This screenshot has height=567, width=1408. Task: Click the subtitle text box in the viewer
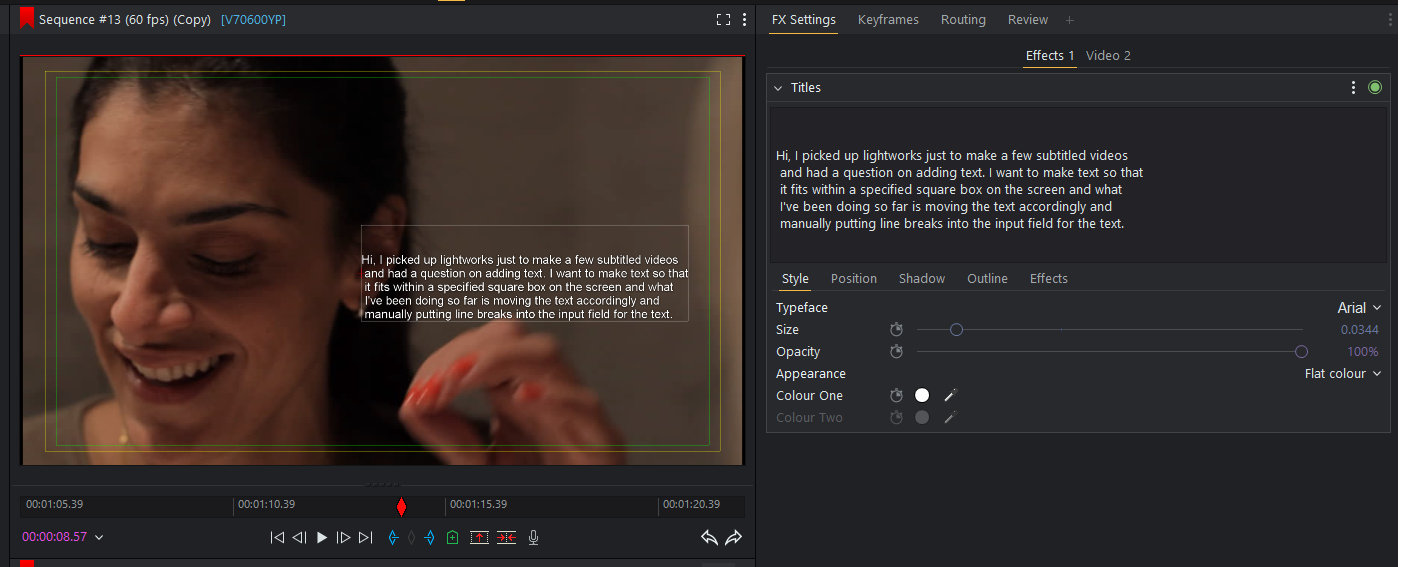point(525,273)
